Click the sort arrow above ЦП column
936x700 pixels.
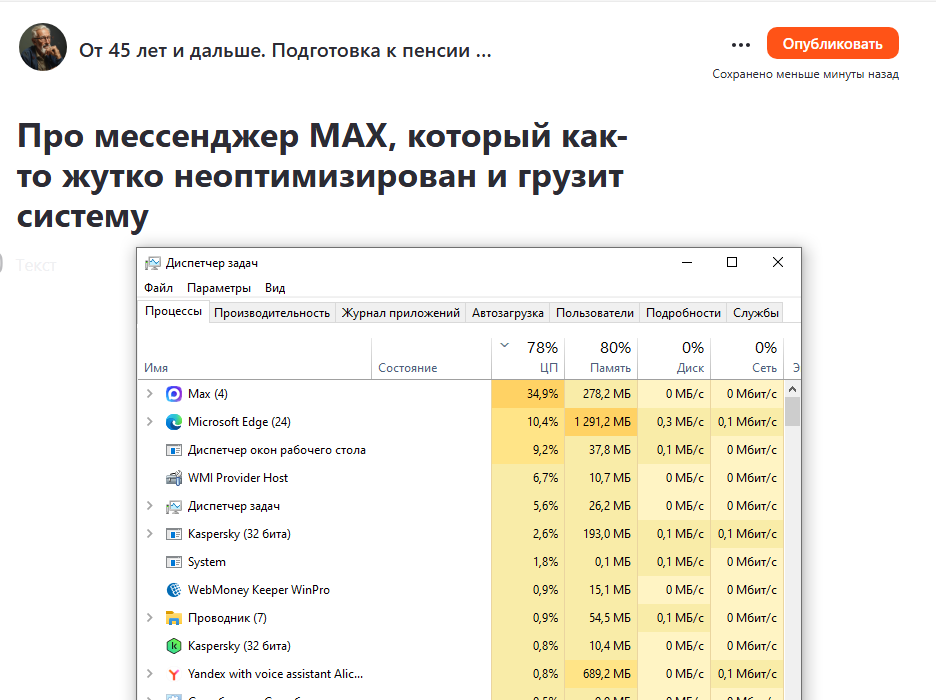(x=505, y=346)
